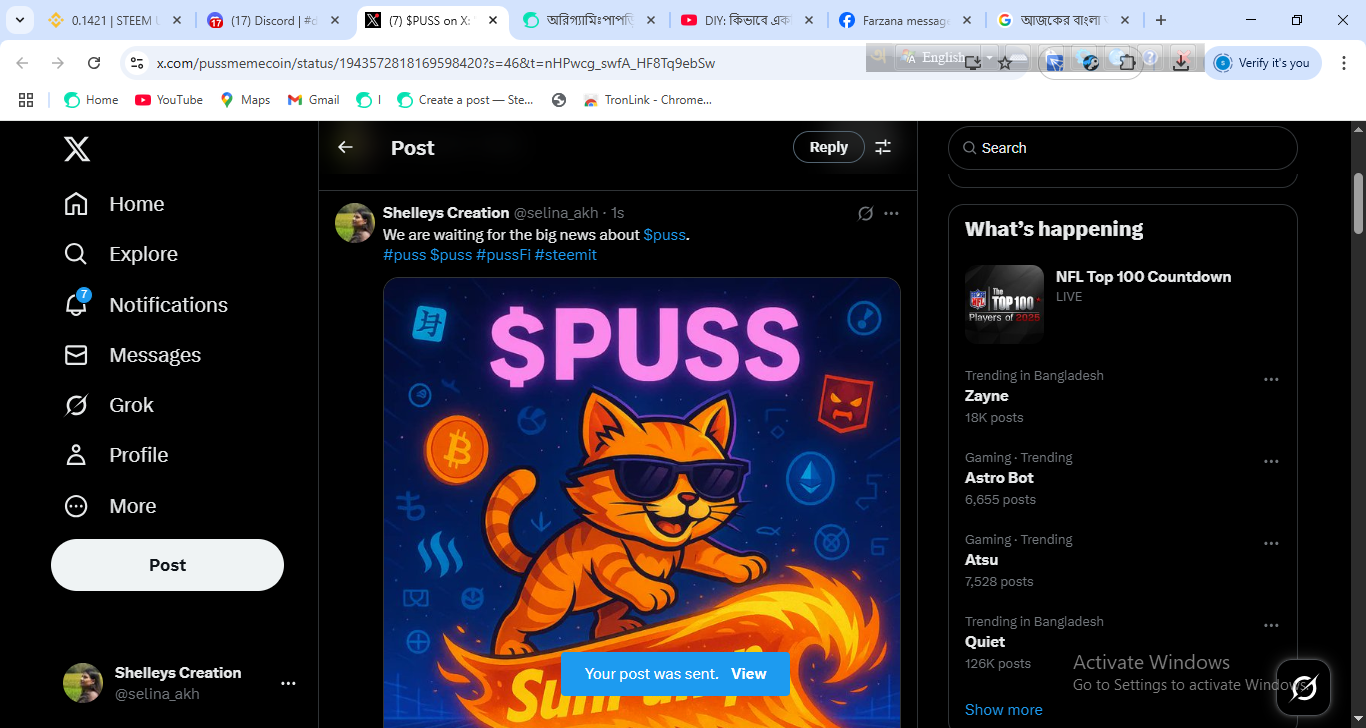
Task: Open the floating Grok button at bottom right
Action: tap(1303, 687)
